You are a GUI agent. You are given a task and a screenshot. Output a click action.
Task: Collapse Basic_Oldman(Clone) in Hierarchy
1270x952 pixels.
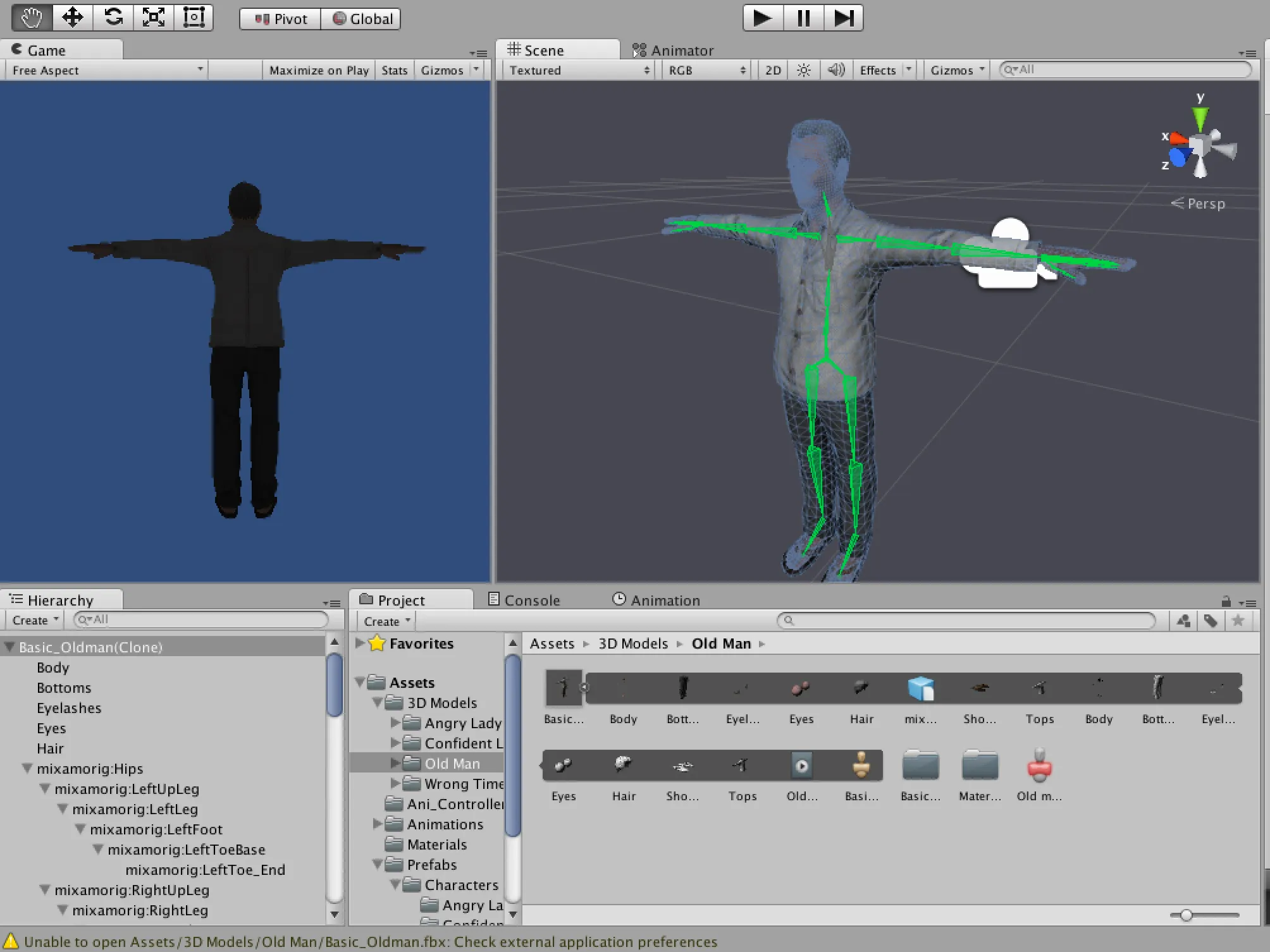(x=10, y=647)
